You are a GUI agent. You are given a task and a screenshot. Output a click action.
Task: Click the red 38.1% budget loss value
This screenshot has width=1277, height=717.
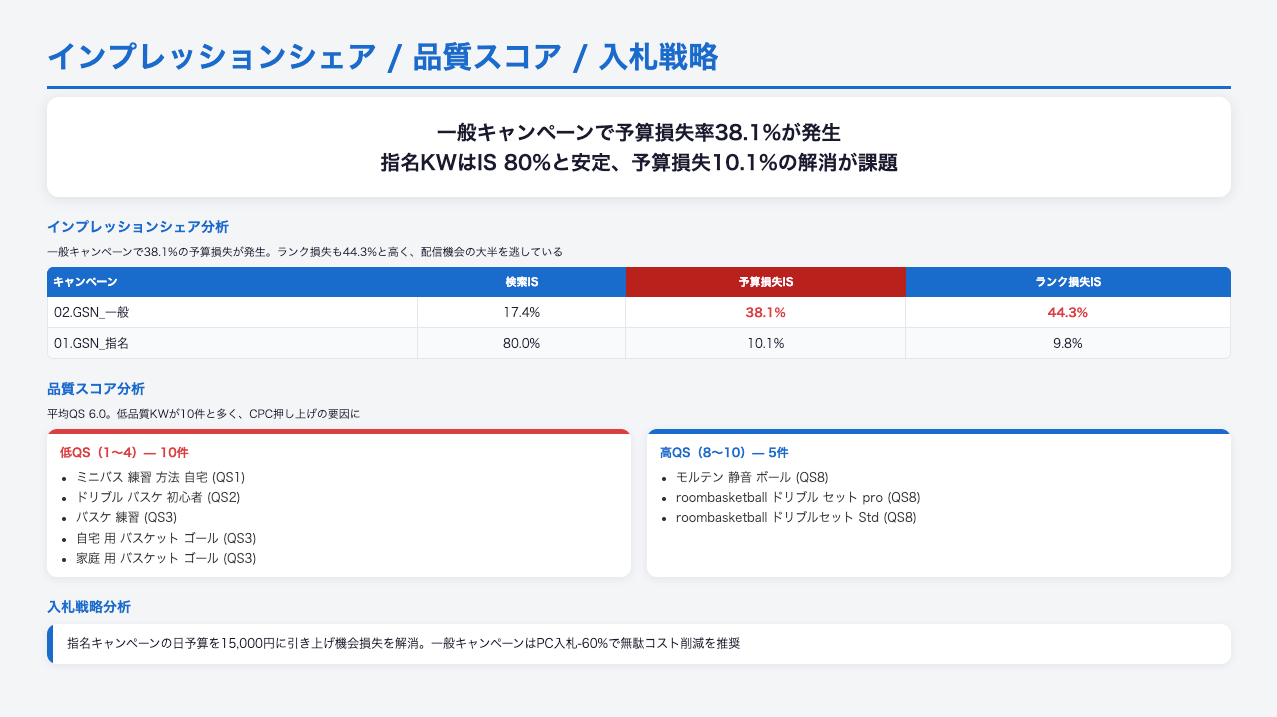(x=765, y=313)
